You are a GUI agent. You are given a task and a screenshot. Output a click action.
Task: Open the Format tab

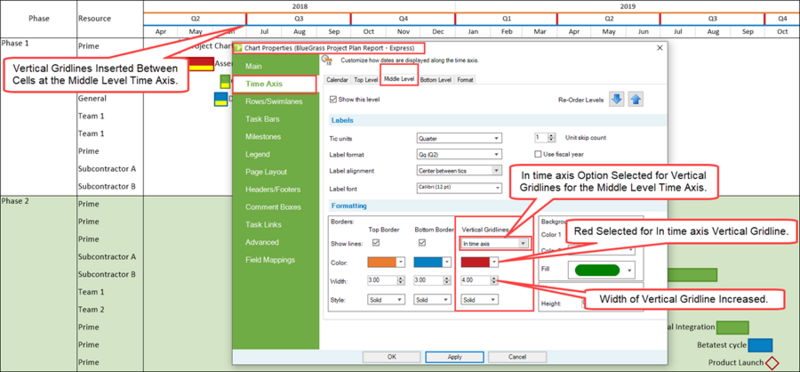465,80
